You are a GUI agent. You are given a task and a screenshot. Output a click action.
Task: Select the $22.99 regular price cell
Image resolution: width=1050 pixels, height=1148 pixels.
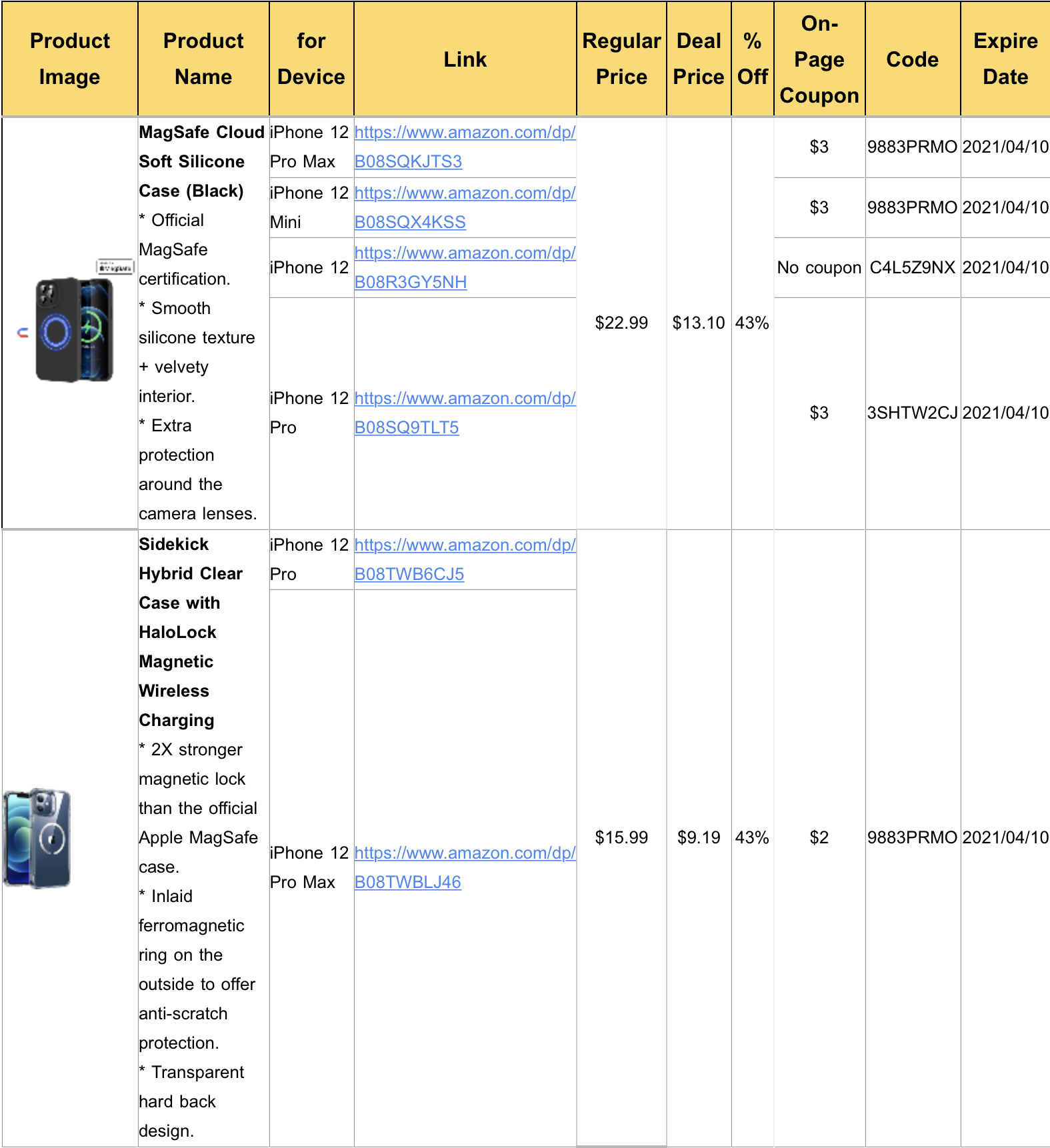[x=621, y=323]
